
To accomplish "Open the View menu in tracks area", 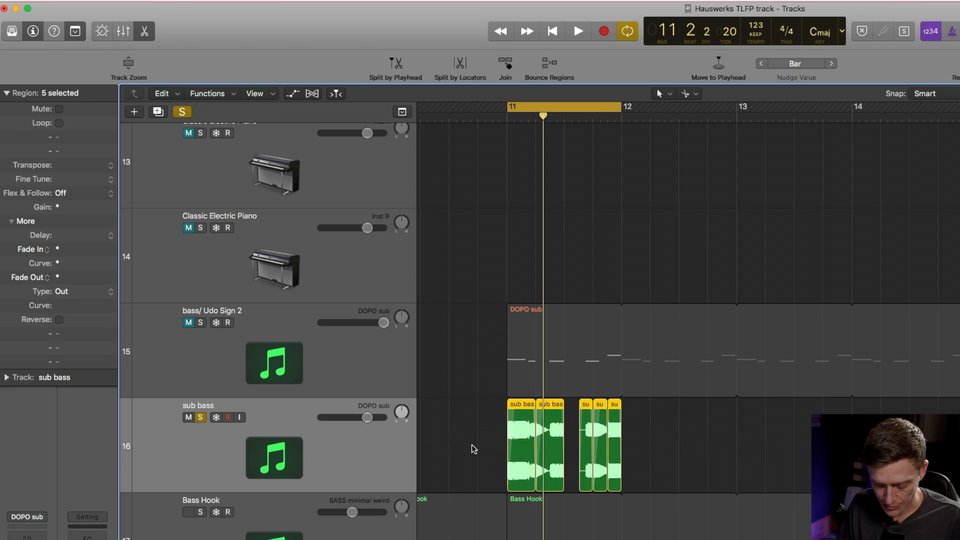I will pos(260,94).
